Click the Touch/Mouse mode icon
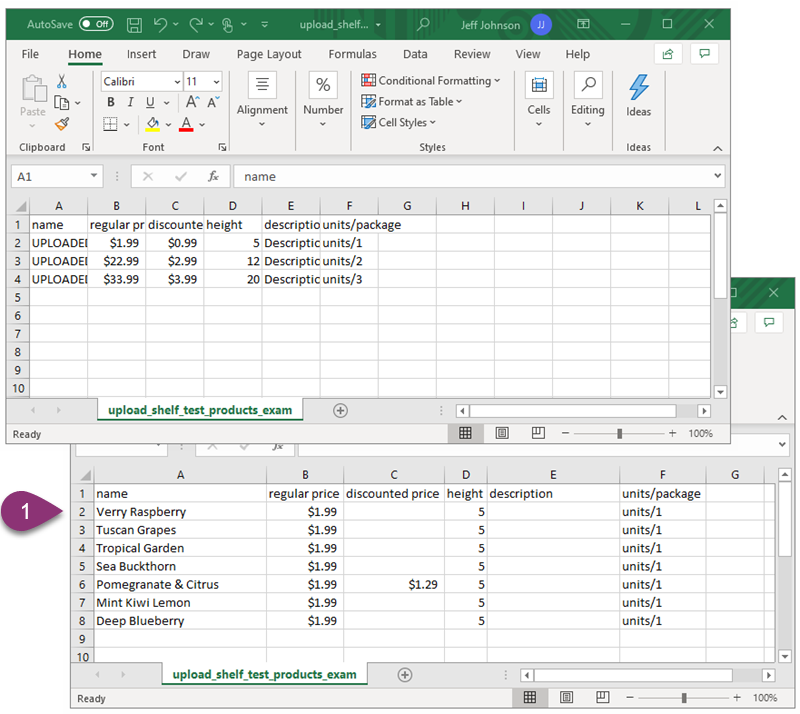 pos(228,24)
